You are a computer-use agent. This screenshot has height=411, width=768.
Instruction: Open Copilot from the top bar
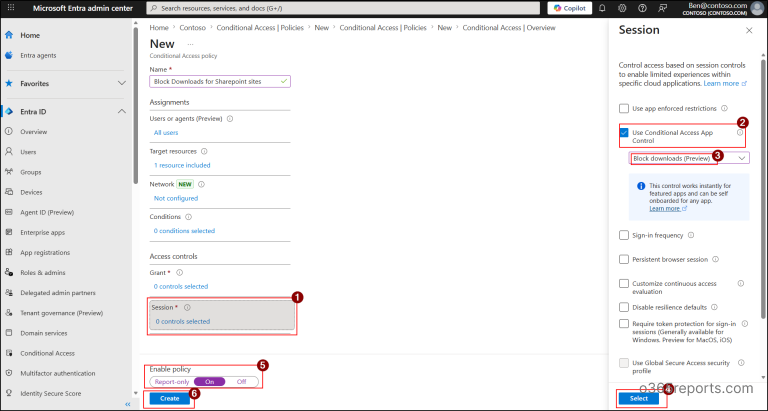pos(570,8)
